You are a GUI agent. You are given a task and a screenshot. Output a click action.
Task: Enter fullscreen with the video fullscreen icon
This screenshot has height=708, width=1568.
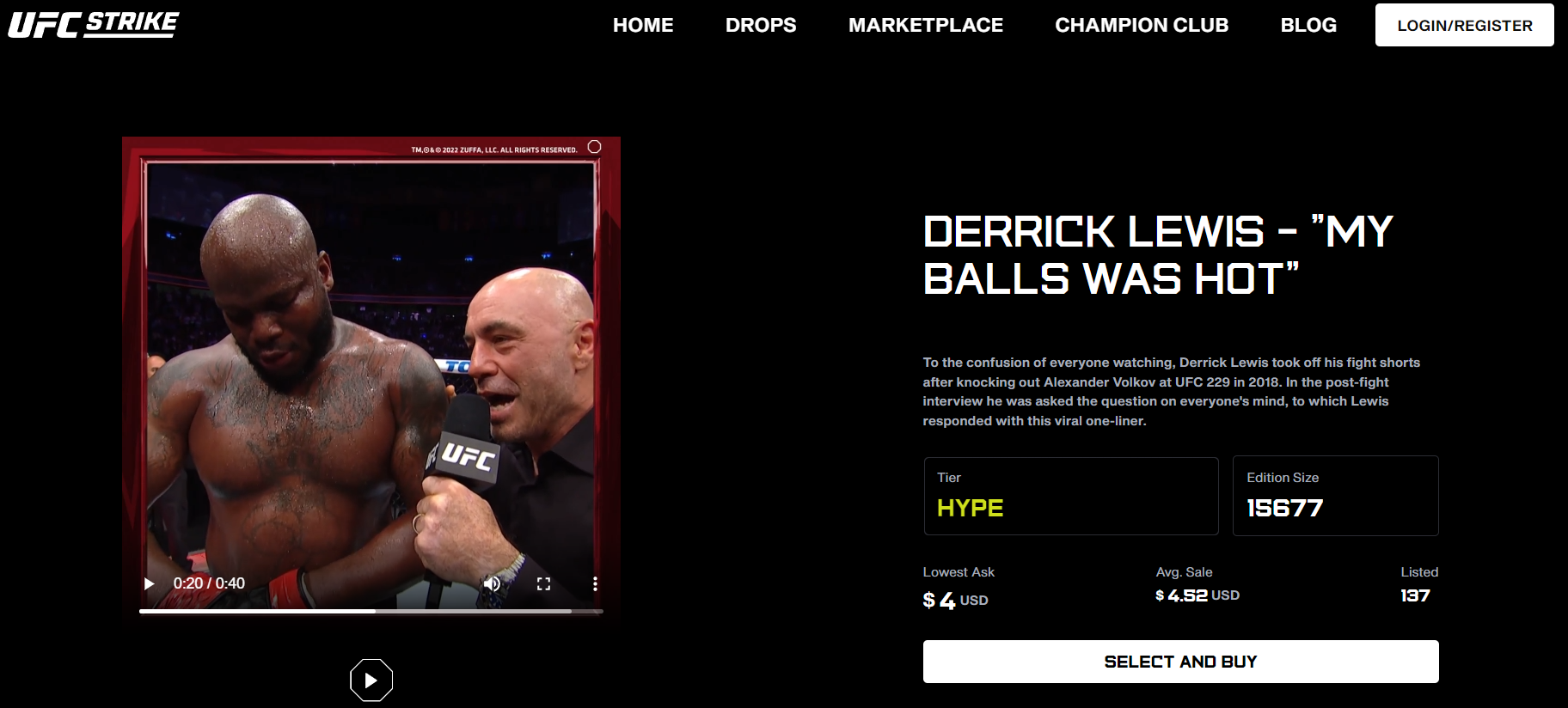(x=543, y=583)
